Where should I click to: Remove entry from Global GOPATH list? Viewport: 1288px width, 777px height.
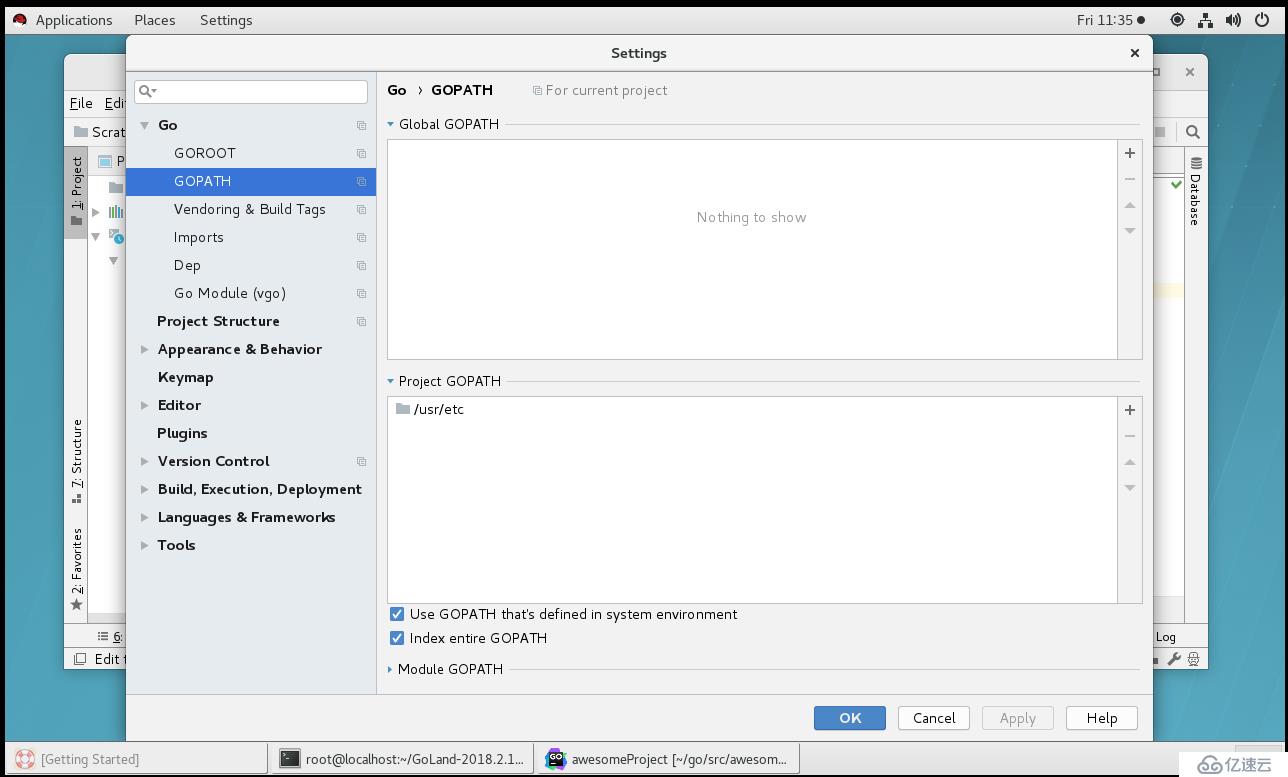tap(1129, 179)
